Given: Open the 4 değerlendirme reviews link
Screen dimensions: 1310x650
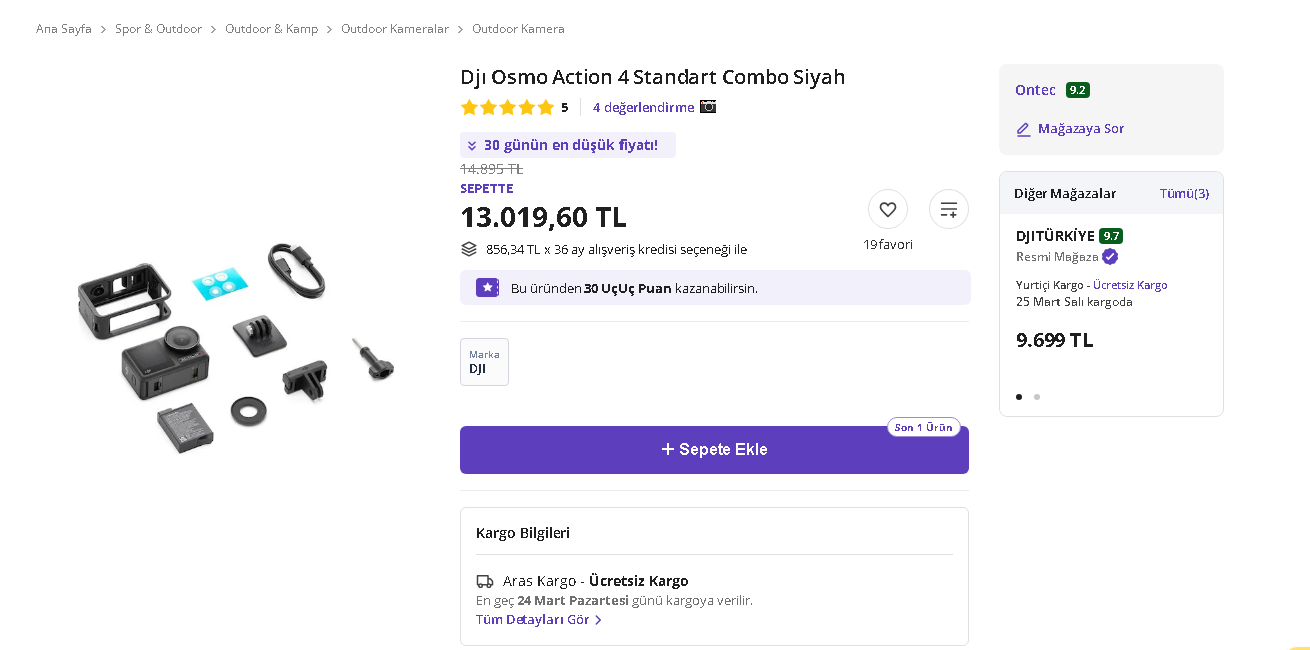Looking at the screenshot, I should [x=643, y=107].
